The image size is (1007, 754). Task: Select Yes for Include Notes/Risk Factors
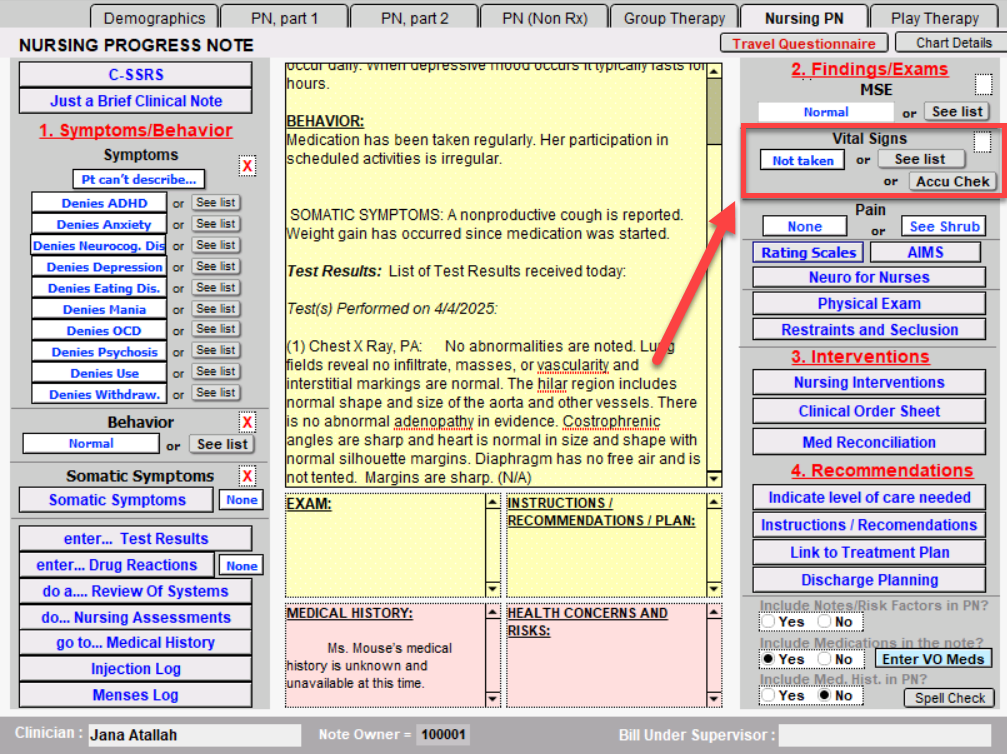(768, 621)
